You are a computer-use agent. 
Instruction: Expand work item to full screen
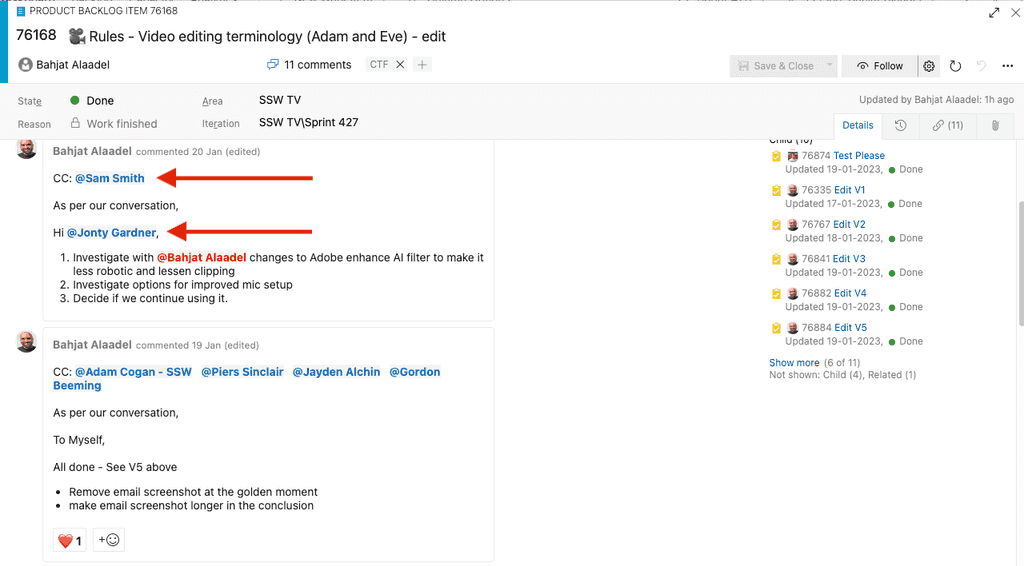pyautogui.click(x=994, y=13)
